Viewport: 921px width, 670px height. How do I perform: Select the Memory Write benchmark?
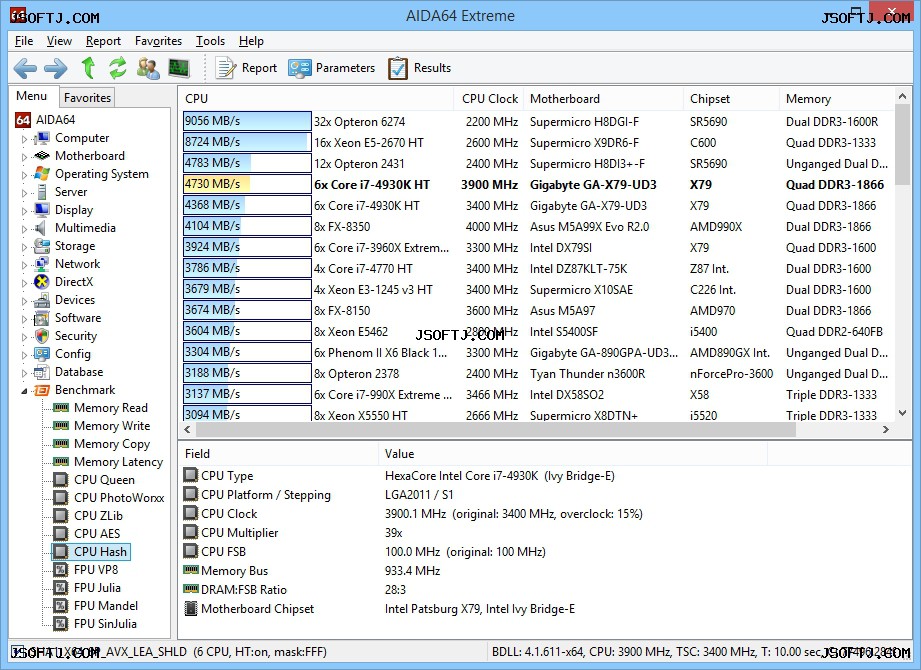(112, 426)
